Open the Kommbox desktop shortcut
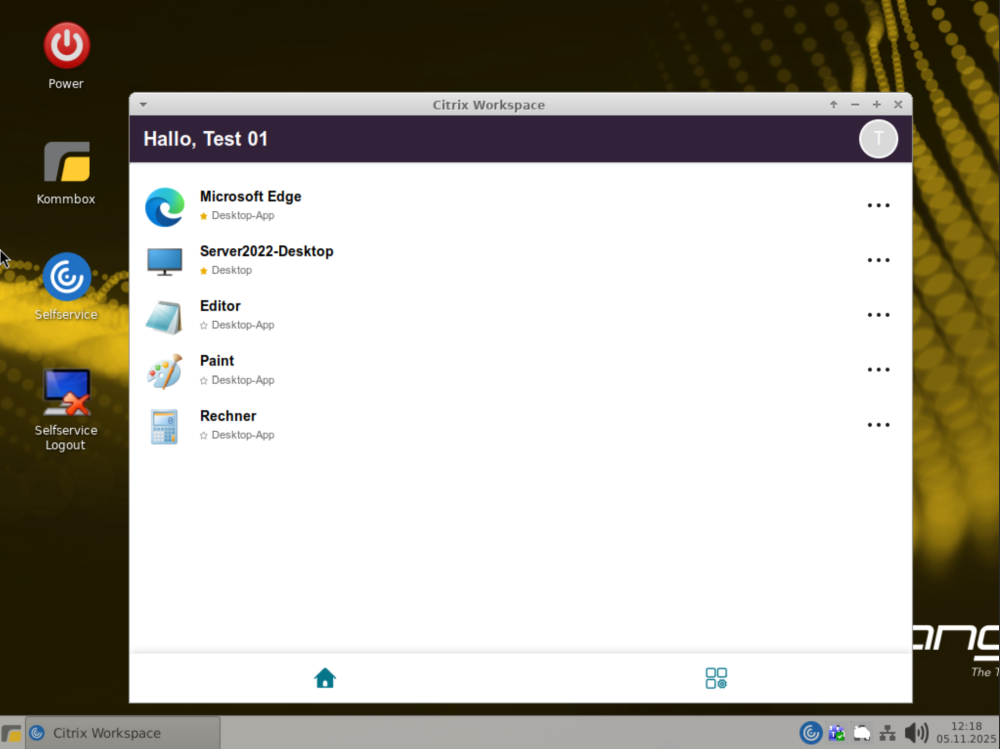Screen dimensions: 1000x749 click(x=66, y=162)
